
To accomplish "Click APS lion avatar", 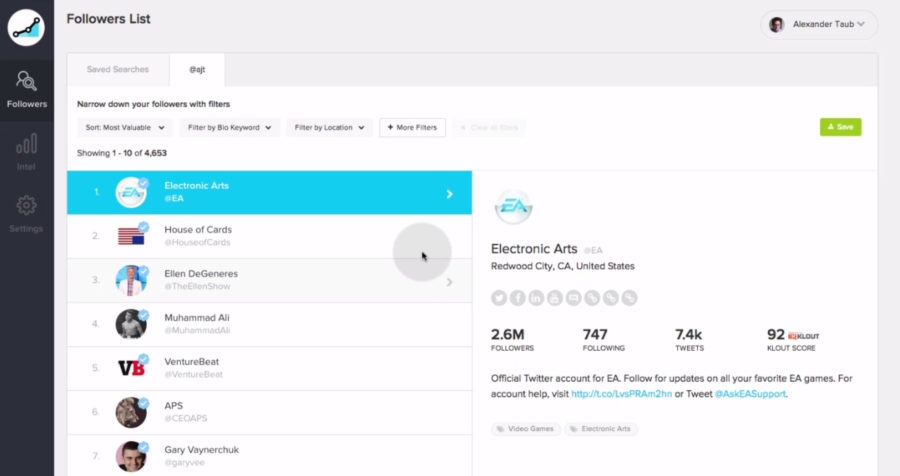I will (x=131, y=412).
